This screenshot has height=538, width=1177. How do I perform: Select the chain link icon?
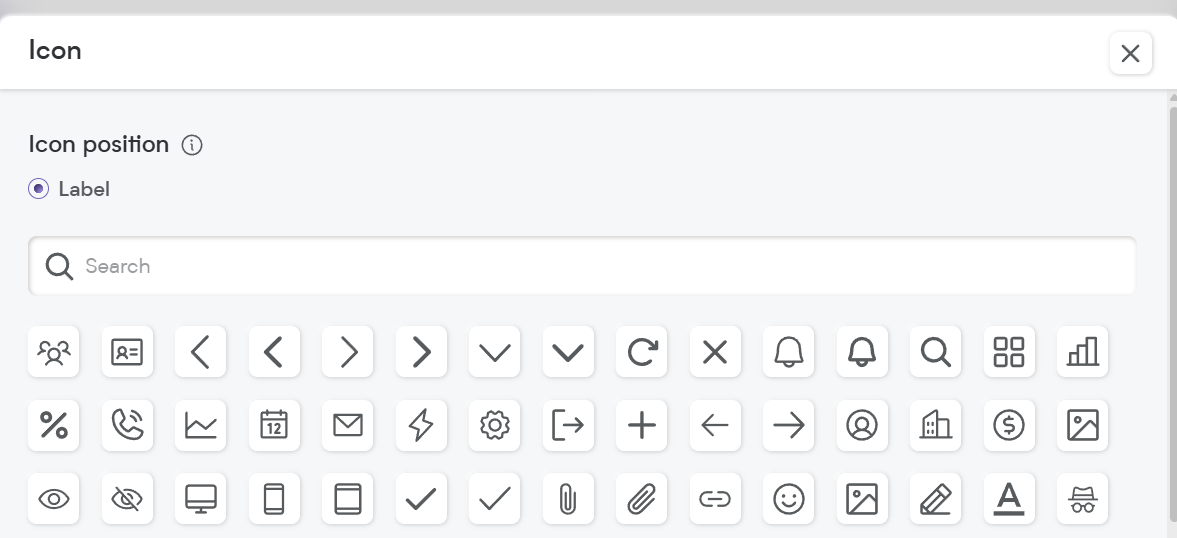[x=715, y=498]
